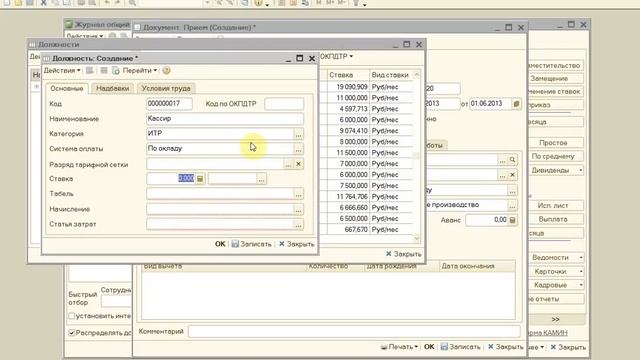The width and height of the screenshot is (640, 360).
Task: Click the Комментарий input field
Action: click(x=354, y=331)
